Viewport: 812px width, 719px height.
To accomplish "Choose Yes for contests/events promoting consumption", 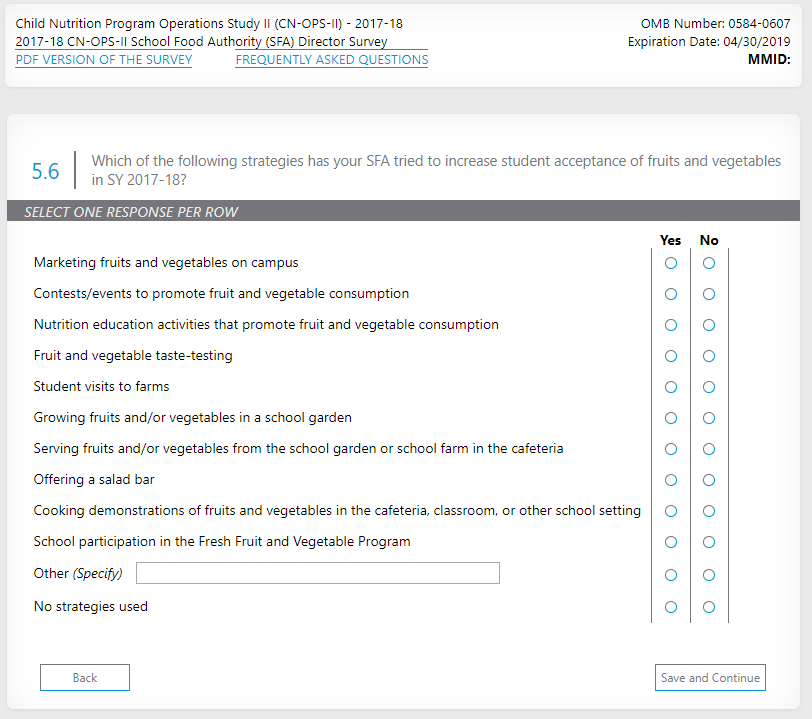I will pyautogui.click(x=671, y=294).
